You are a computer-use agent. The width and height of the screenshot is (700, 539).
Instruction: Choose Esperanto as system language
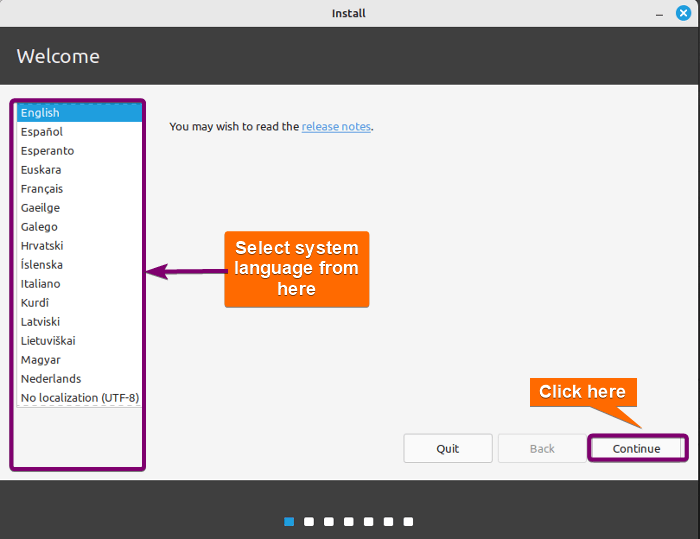79,151
